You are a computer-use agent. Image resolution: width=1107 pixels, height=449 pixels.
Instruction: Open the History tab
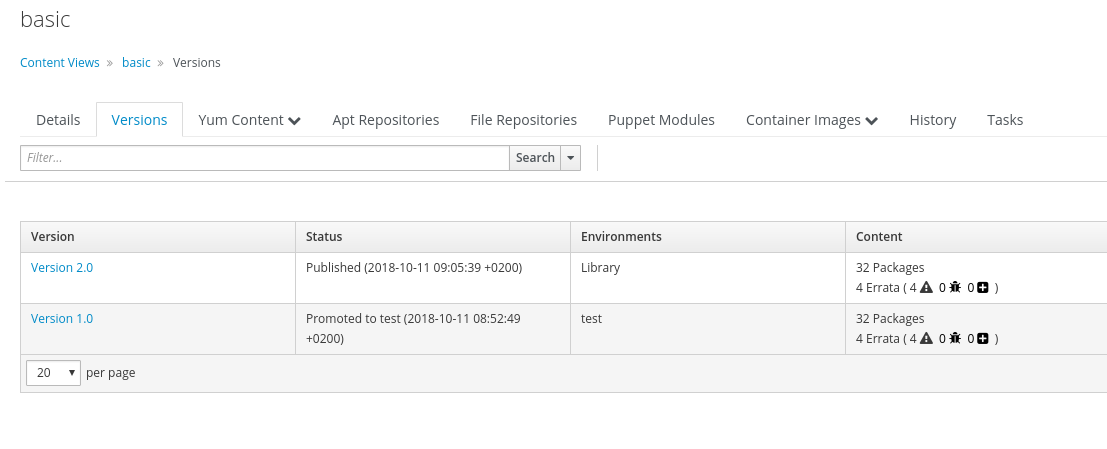[933, 120]
